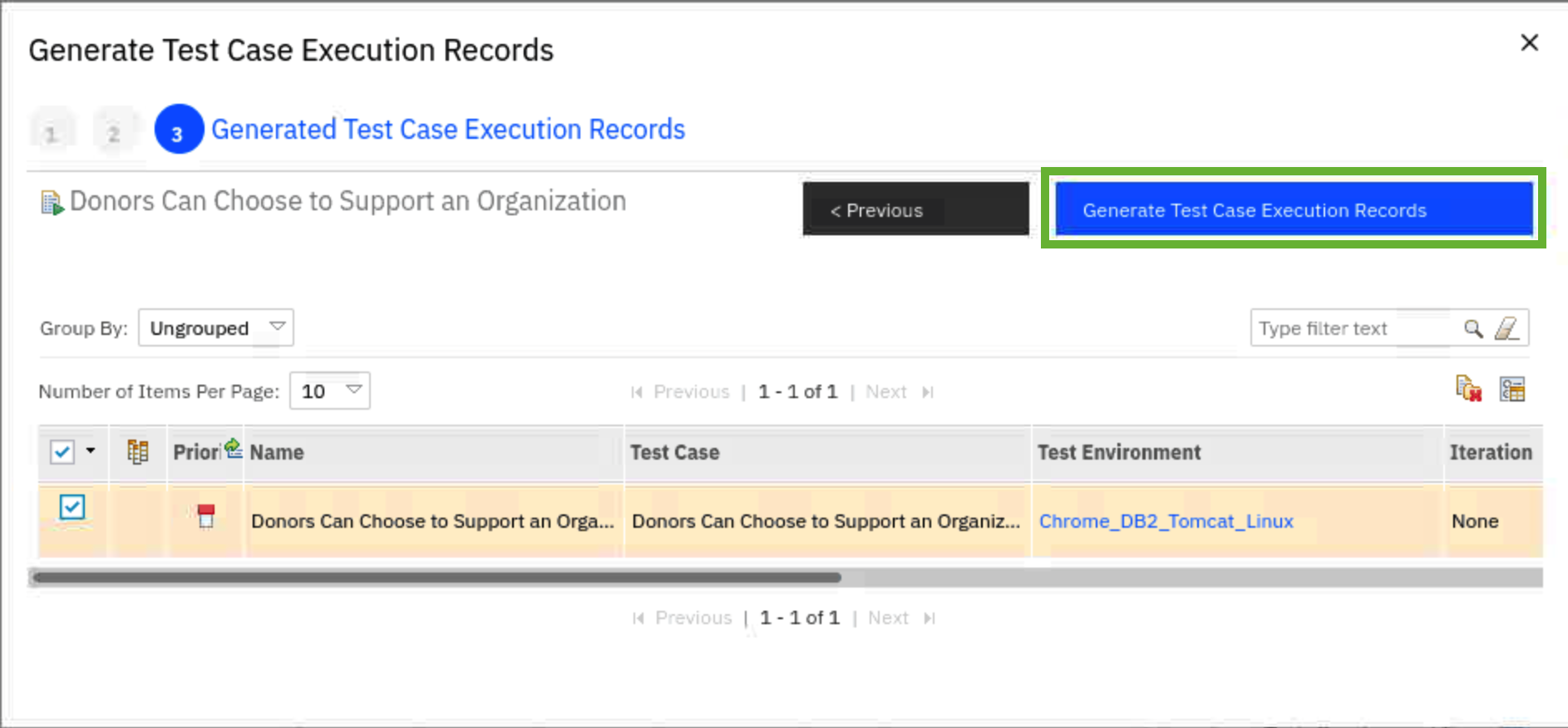Click the green arrow icon in Priority header
This screenshot has height=728, width=1568.
[233, 448]
